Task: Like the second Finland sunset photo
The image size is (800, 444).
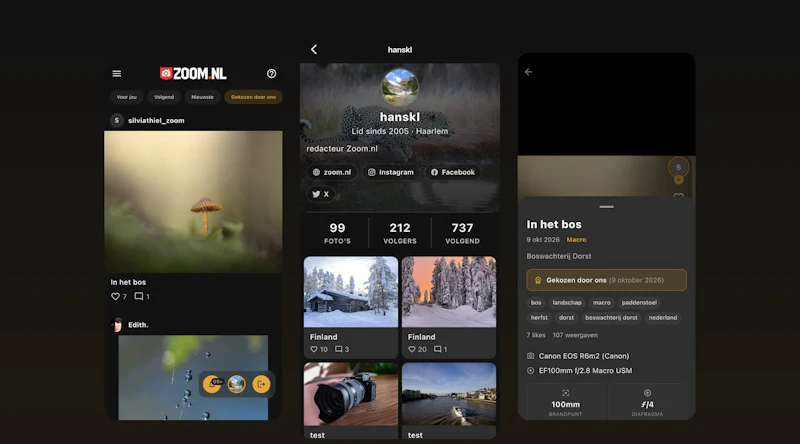Action: pos(412,350)
